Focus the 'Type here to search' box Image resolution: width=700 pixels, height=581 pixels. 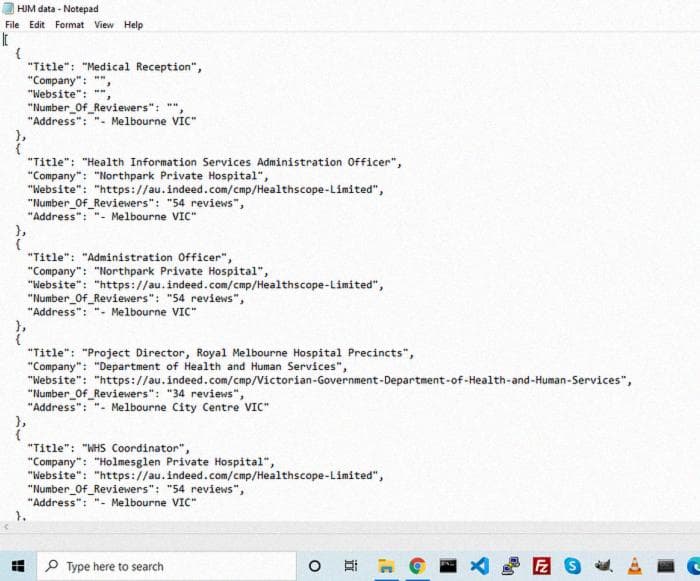tap(167, 566)
